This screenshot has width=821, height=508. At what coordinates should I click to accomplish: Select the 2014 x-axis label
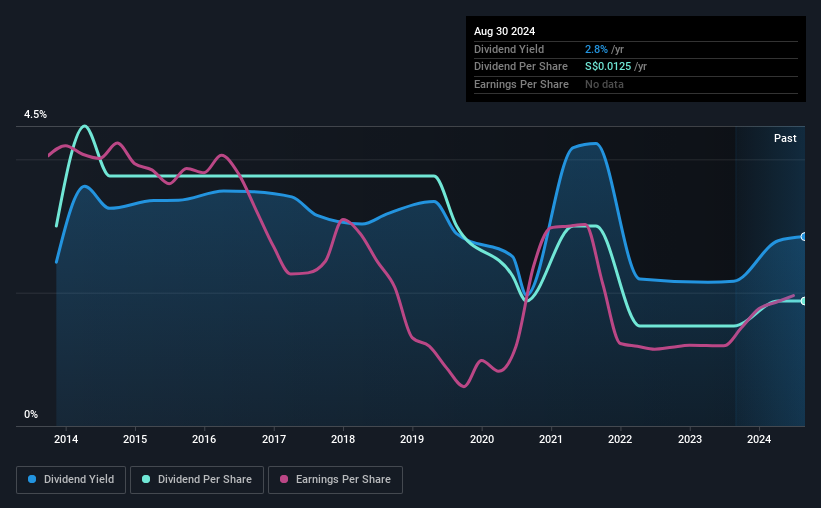point(66,439)
